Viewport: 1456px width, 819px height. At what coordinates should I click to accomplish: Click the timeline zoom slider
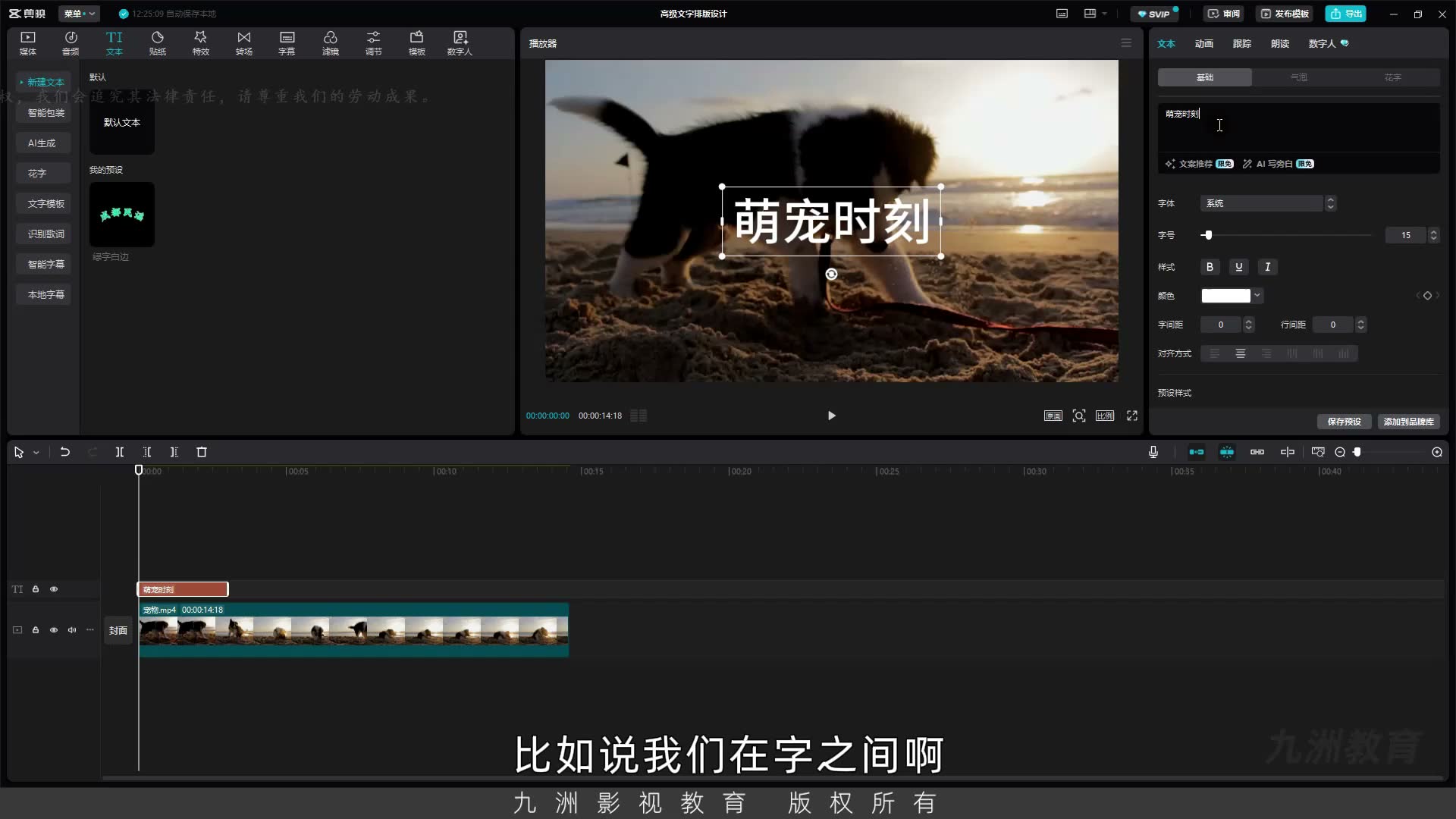[x=1388, y=452]
